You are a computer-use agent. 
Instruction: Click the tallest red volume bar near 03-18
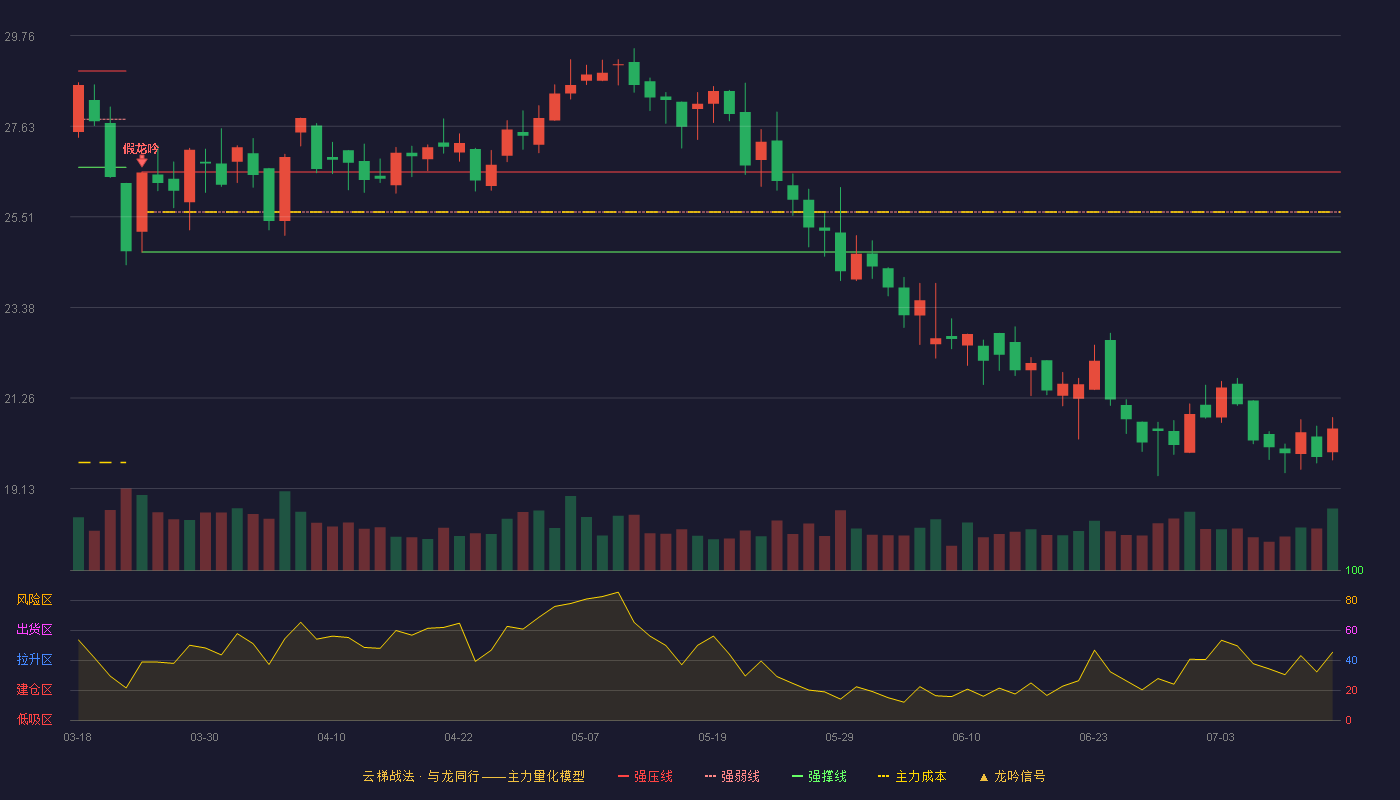pos(126,529)
